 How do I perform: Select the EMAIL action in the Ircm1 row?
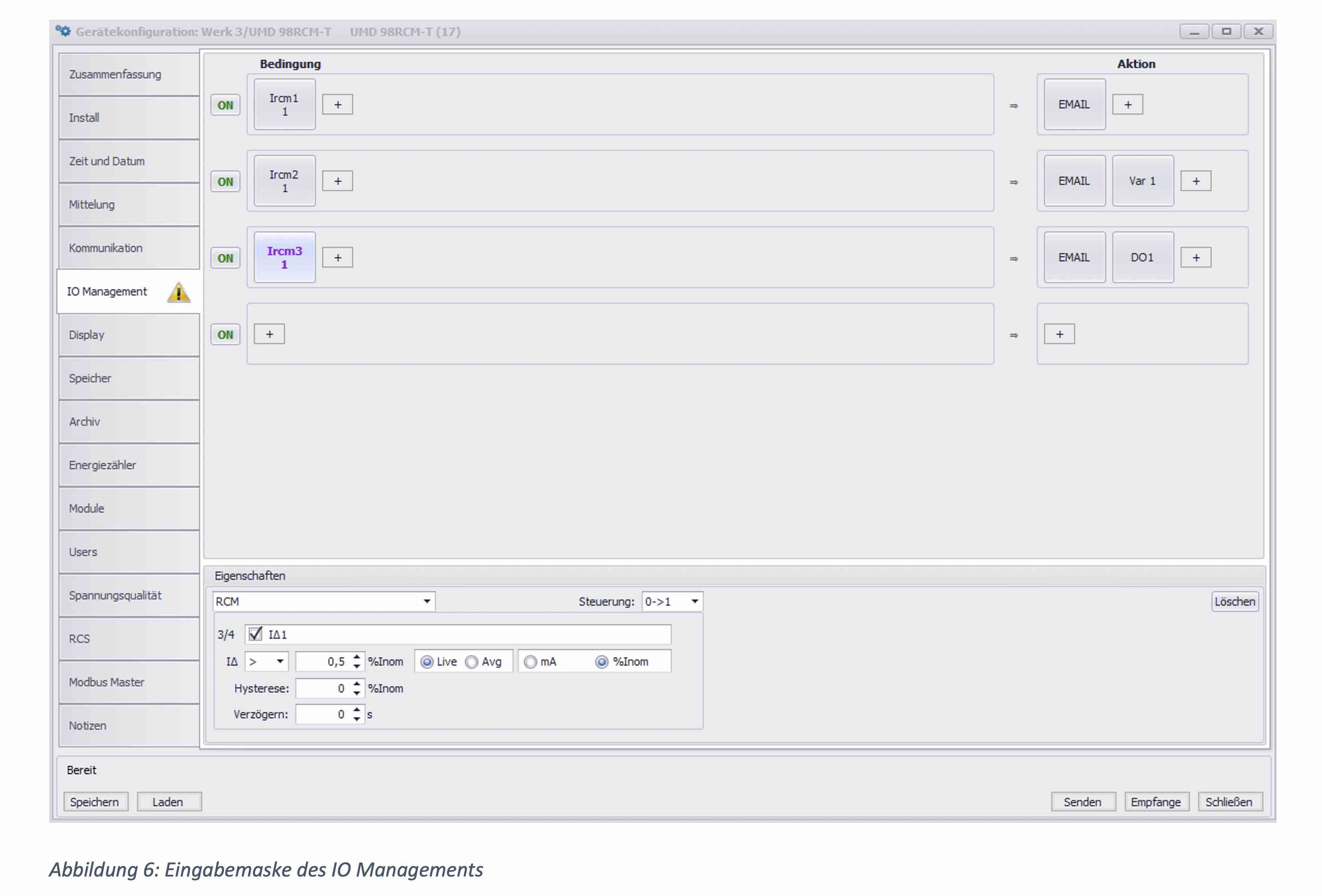coord(1075,105)
